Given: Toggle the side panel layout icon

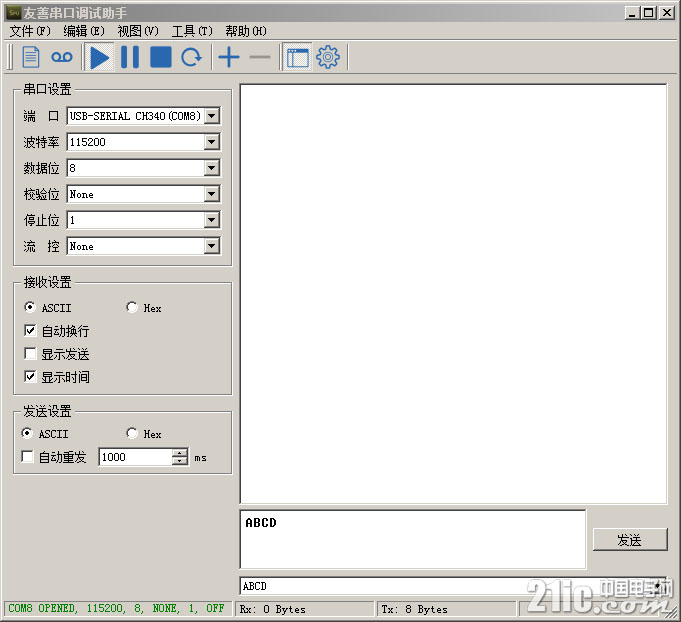Looking at the screenshot, I should (x=297, y=57).
